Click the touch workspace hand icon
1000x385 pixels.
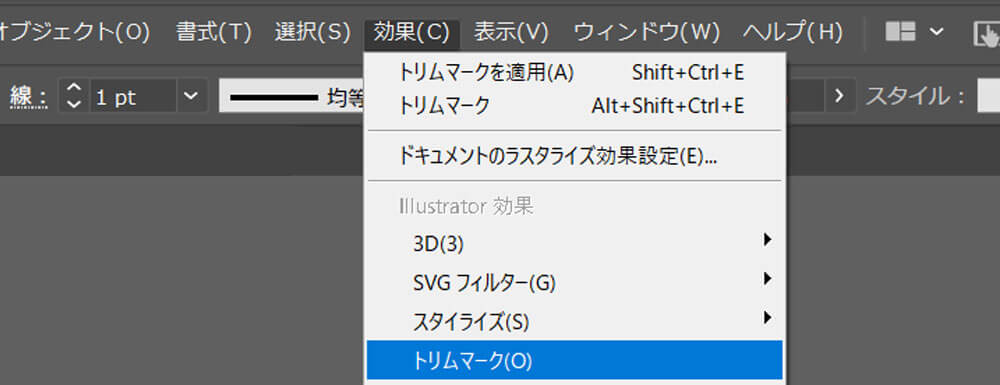click(986, 33)
